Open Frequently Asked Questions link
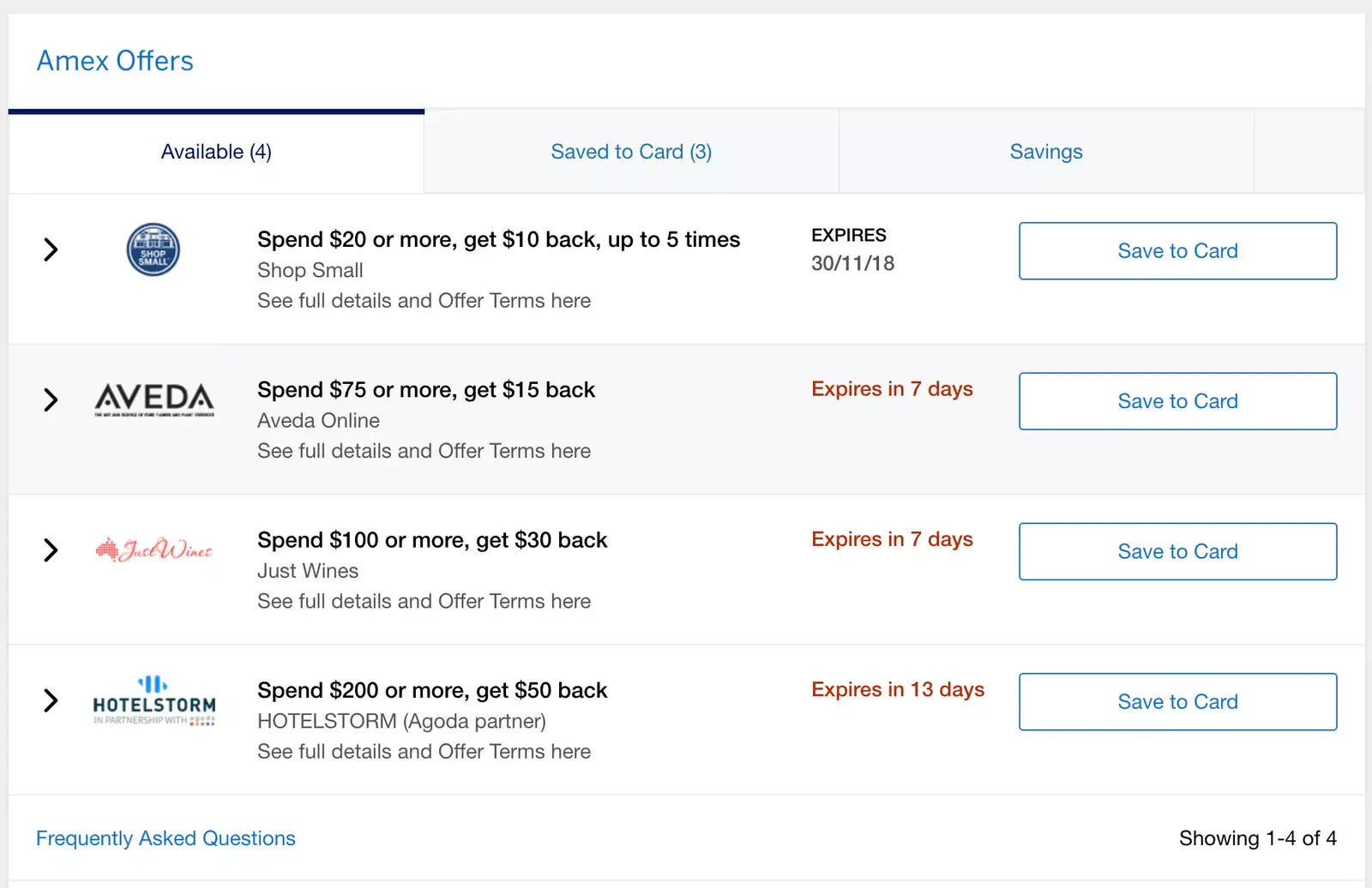 [x=165, y=838]
